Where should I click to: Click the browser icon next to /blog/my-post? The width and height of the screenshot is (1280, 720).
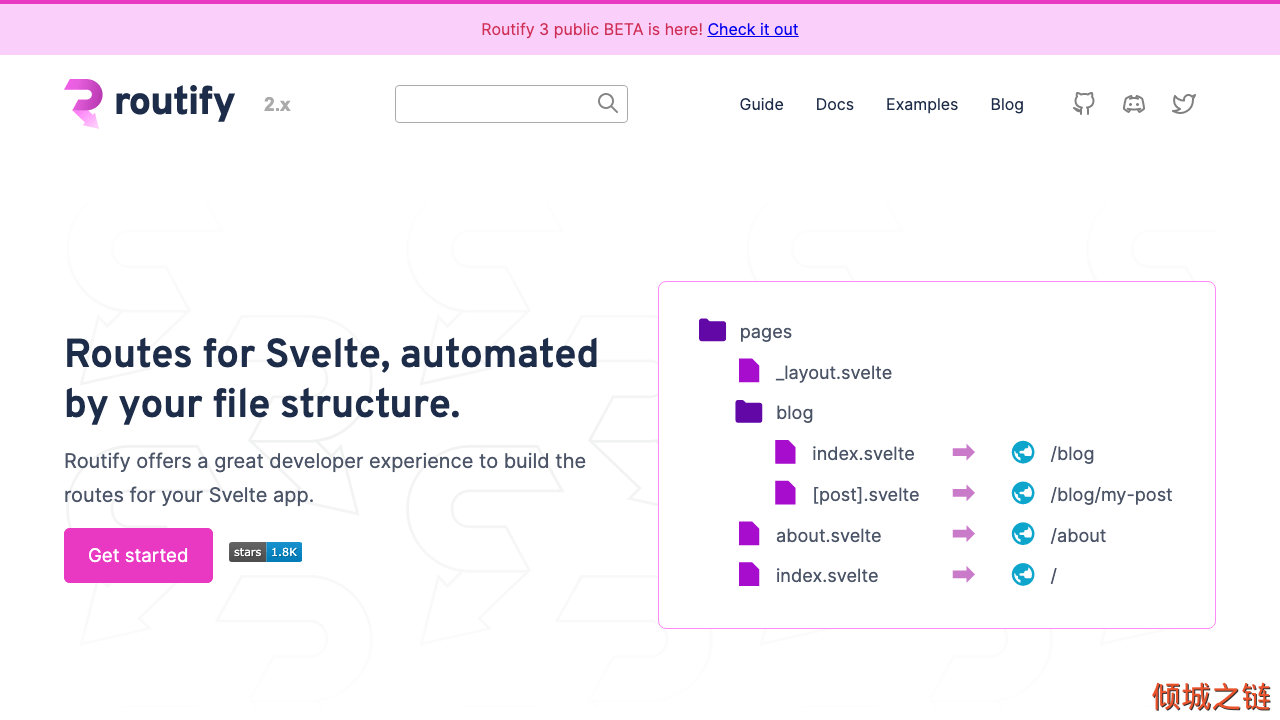pyautogui.click(x=1023, y=493)
